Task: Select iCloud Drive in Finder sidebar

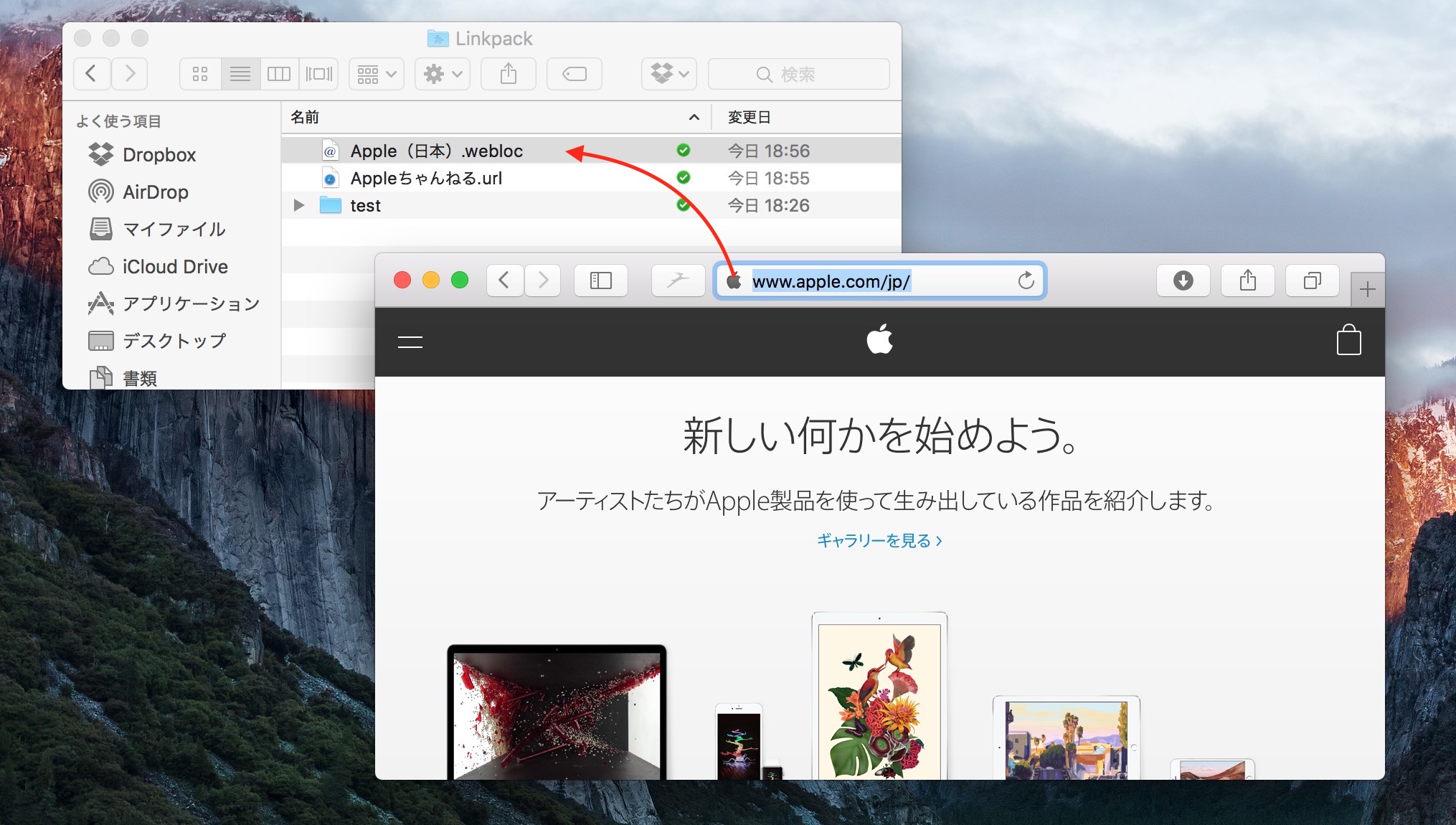Action: click(174, 267)
